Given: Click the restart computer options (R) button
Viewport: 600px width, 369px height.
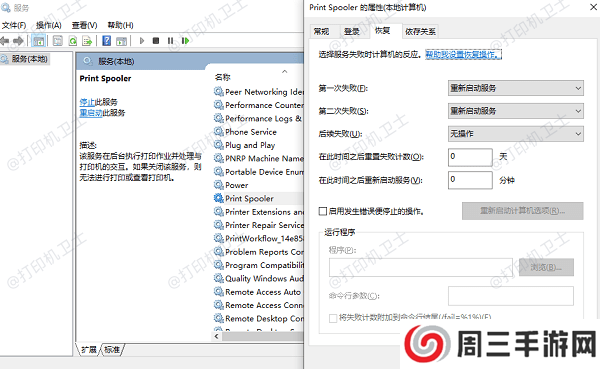Looking at the screenshot, I should tap(522, 211).
